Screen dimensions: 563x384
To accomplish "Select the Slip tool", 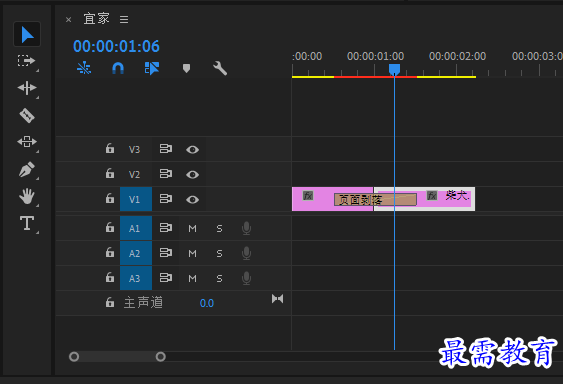I will point(27,142).
